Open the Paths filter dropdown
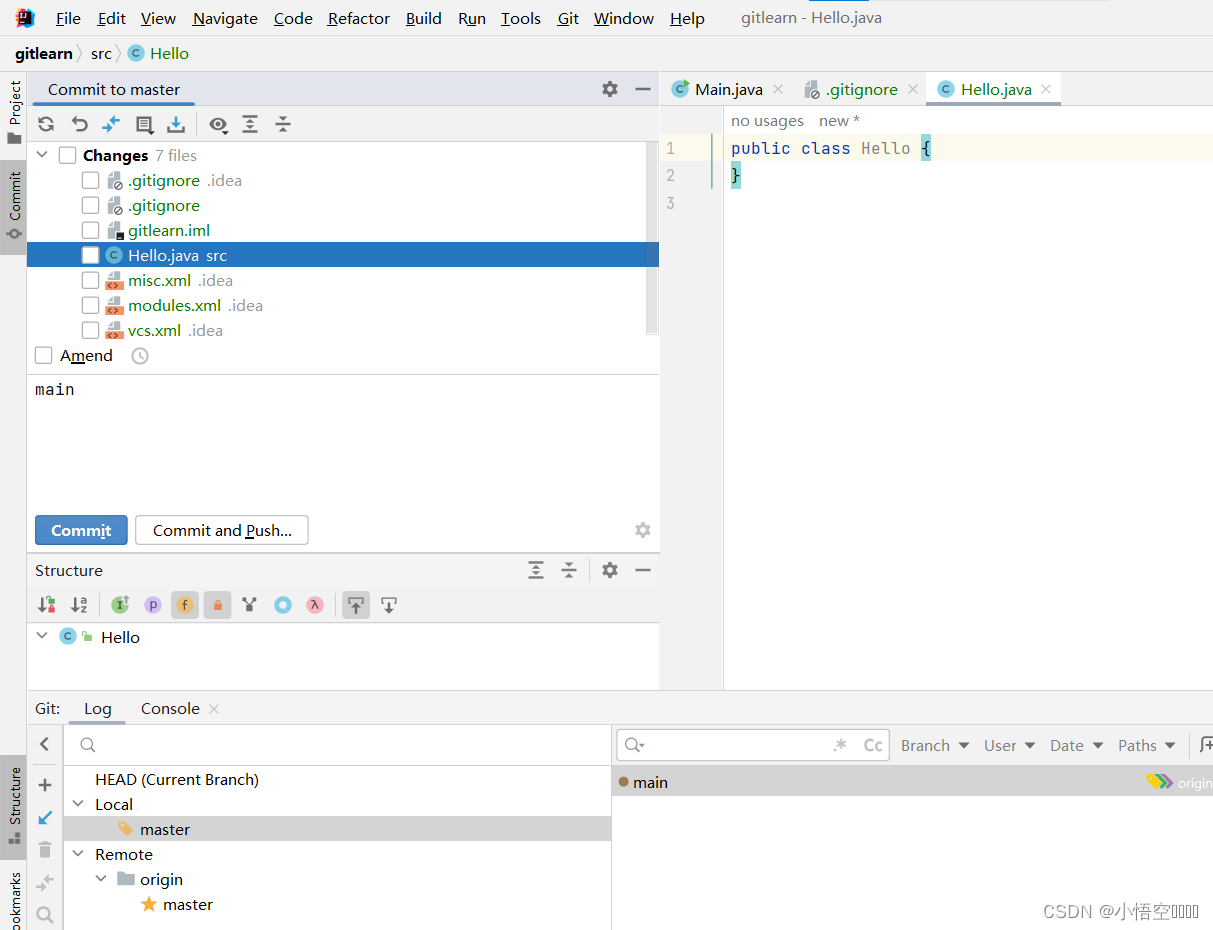The width and height of the screenshot is (1213, 930). pos(1146,745)
